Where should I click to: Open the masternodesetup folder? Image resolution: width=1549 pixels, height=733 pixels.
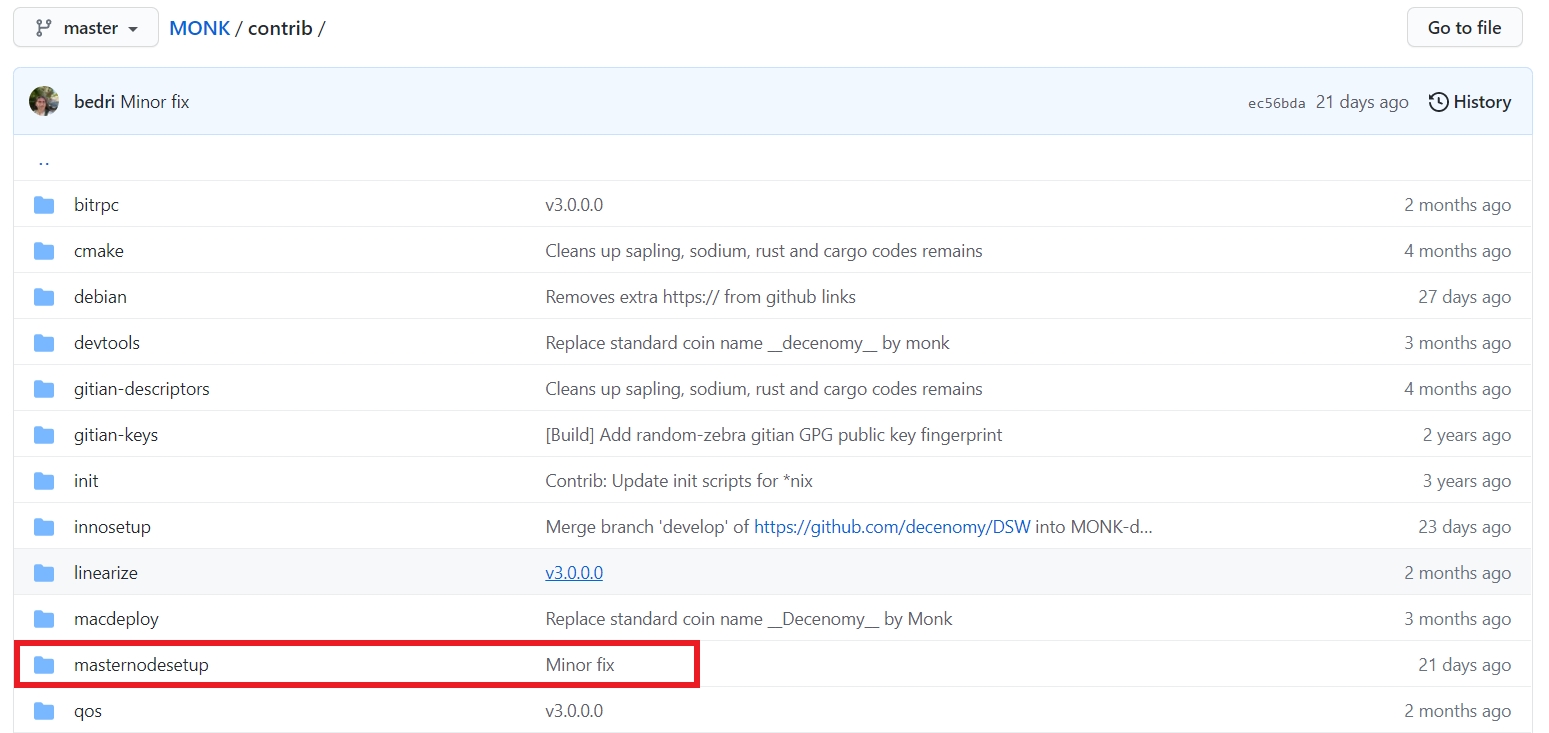[141, 665]
